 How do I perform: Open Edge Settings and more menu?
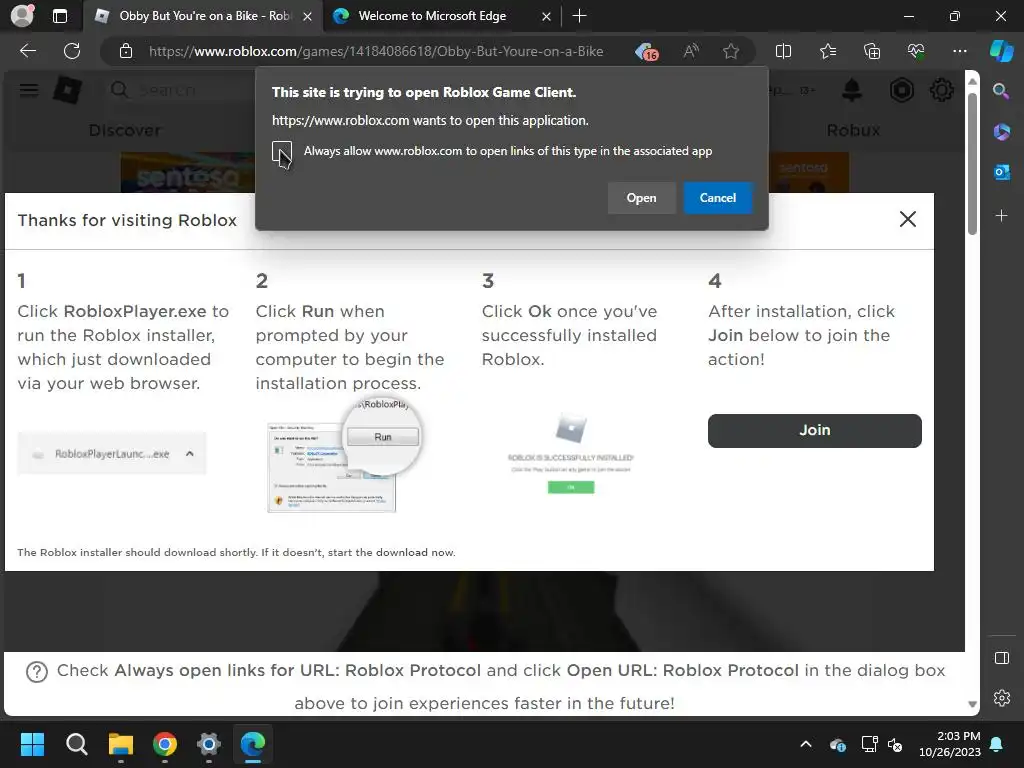pos(959,51)
